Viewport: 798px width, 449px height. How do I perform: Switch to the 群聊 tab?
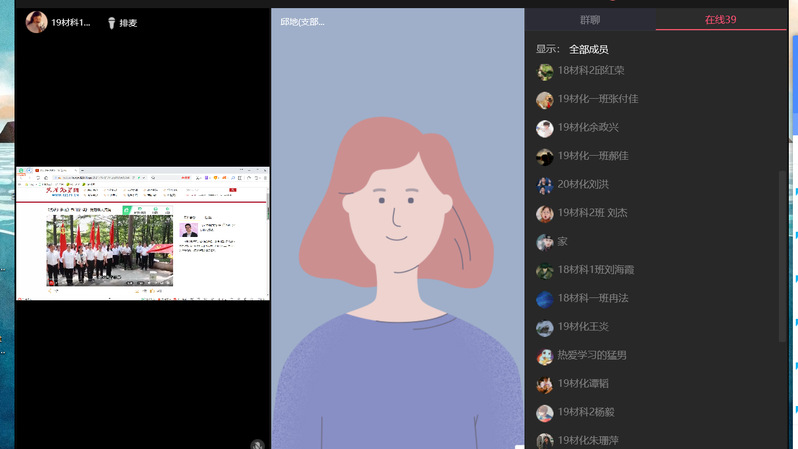click(590, 20)
